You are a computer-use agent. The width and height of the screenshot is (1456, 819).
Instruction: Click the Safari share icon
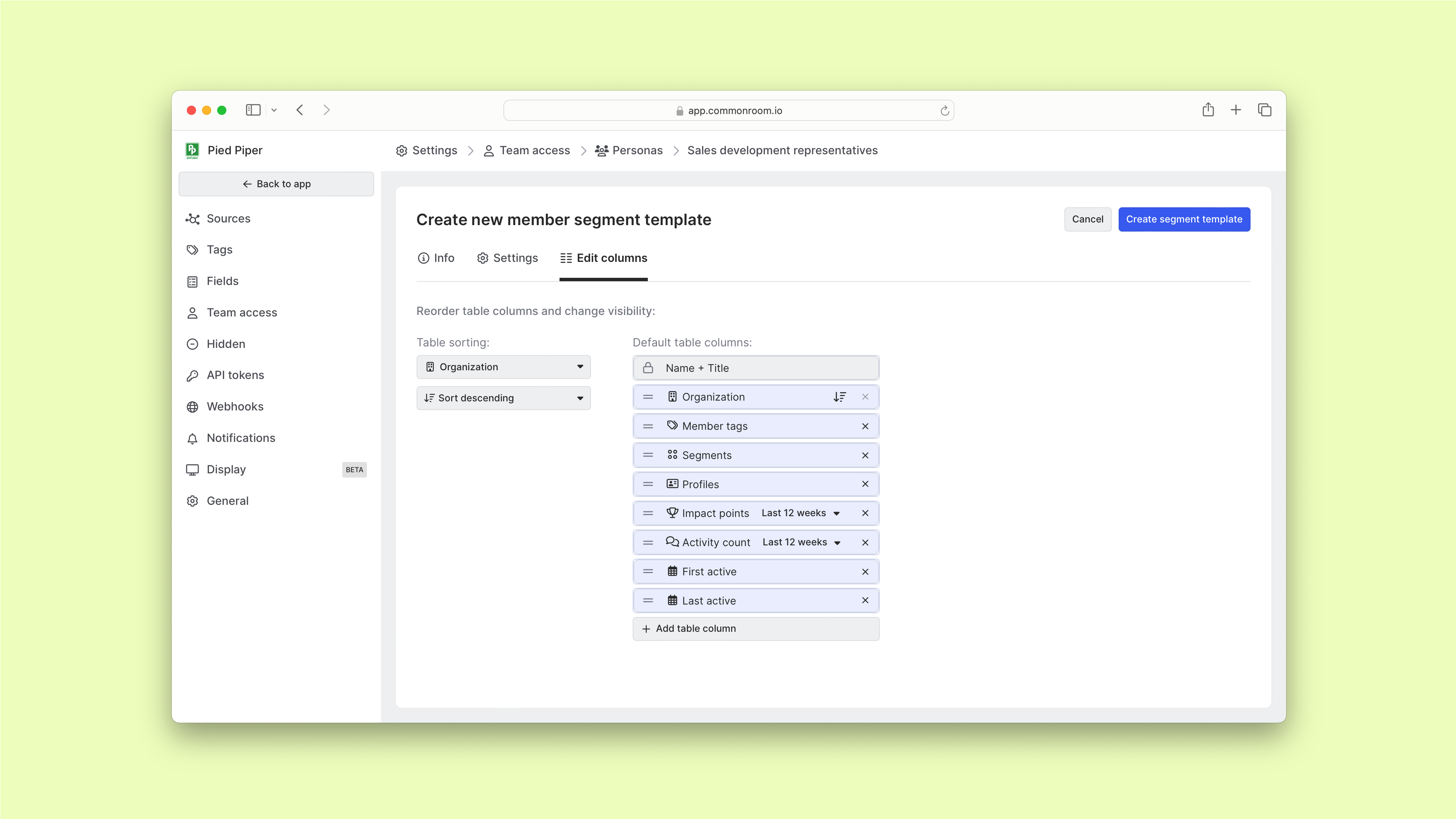pos(1208,110)
